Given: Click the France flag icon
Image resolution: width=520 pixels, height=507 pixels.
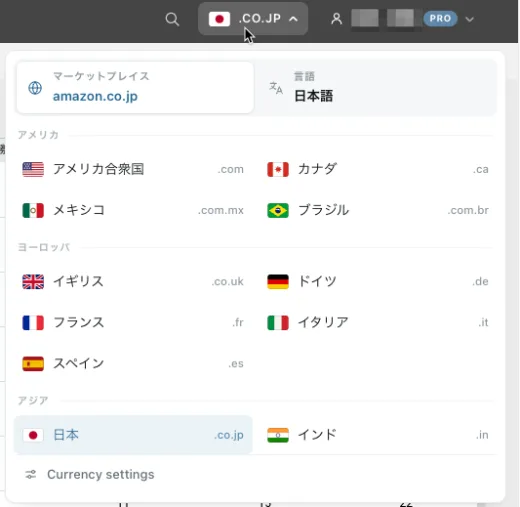Looking at the screenshot, I should pyautogui.click(x=33, y=323).
